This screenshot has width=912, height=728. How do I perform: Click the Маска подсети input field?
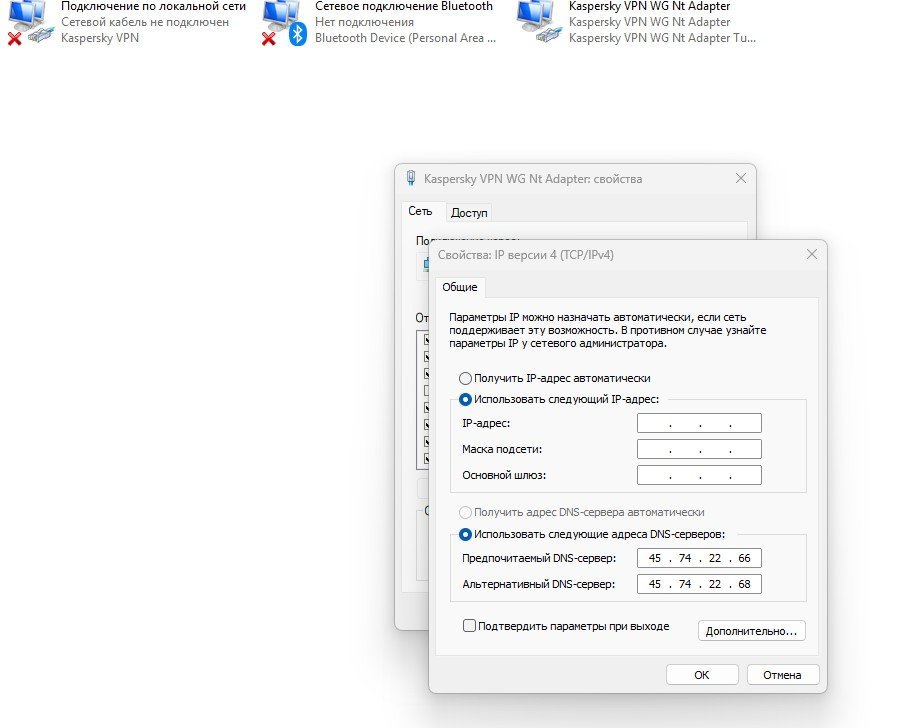click(699, 449)
